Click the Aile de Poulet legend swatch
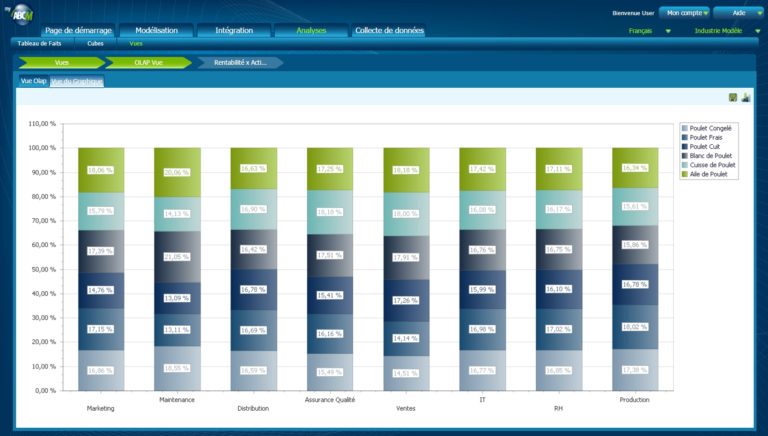Viewport: 768px width, 436px height. click(x=685, y=174)
